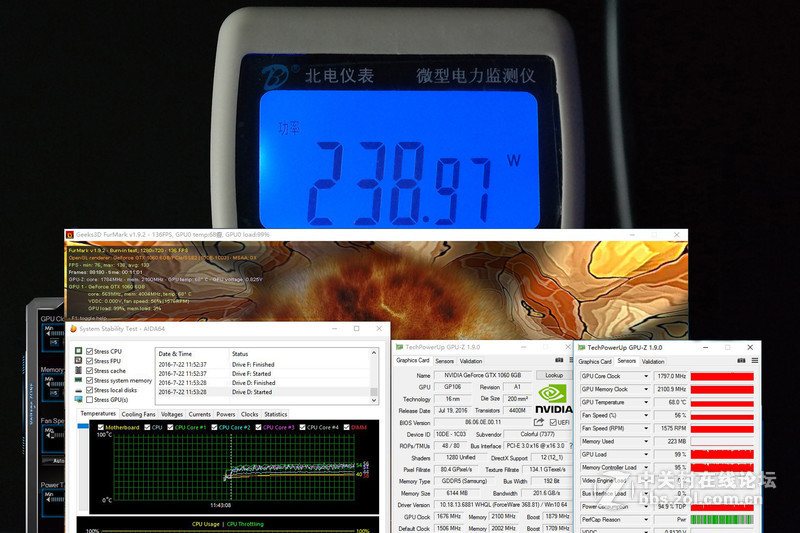Click the FurMark title bar icon
The width and height of the screenshot is (800, 533).
pos(70,235)
